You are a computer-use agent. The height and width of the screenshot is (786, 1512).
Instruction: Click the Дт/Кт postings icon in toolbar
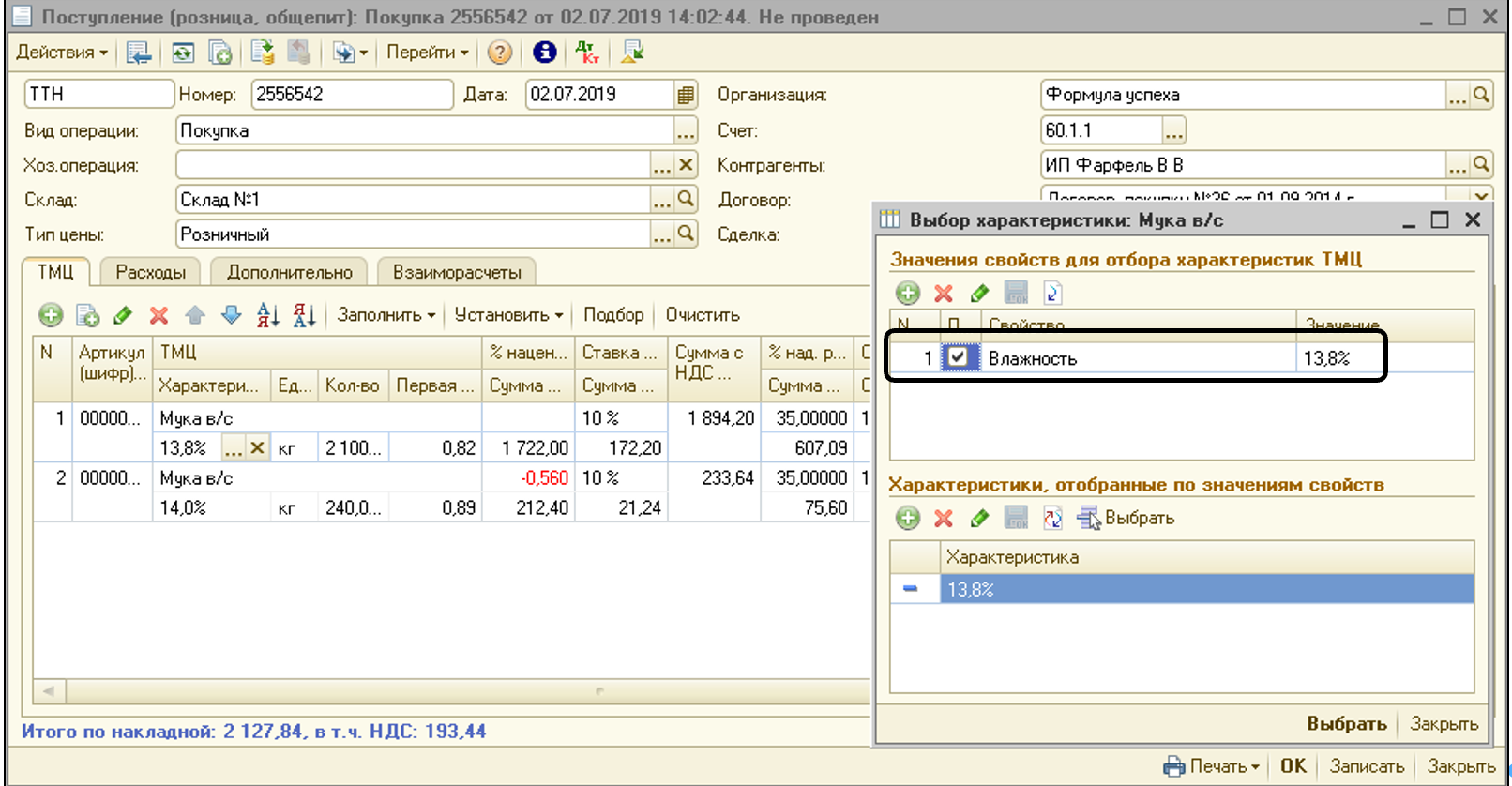point(587,53)
